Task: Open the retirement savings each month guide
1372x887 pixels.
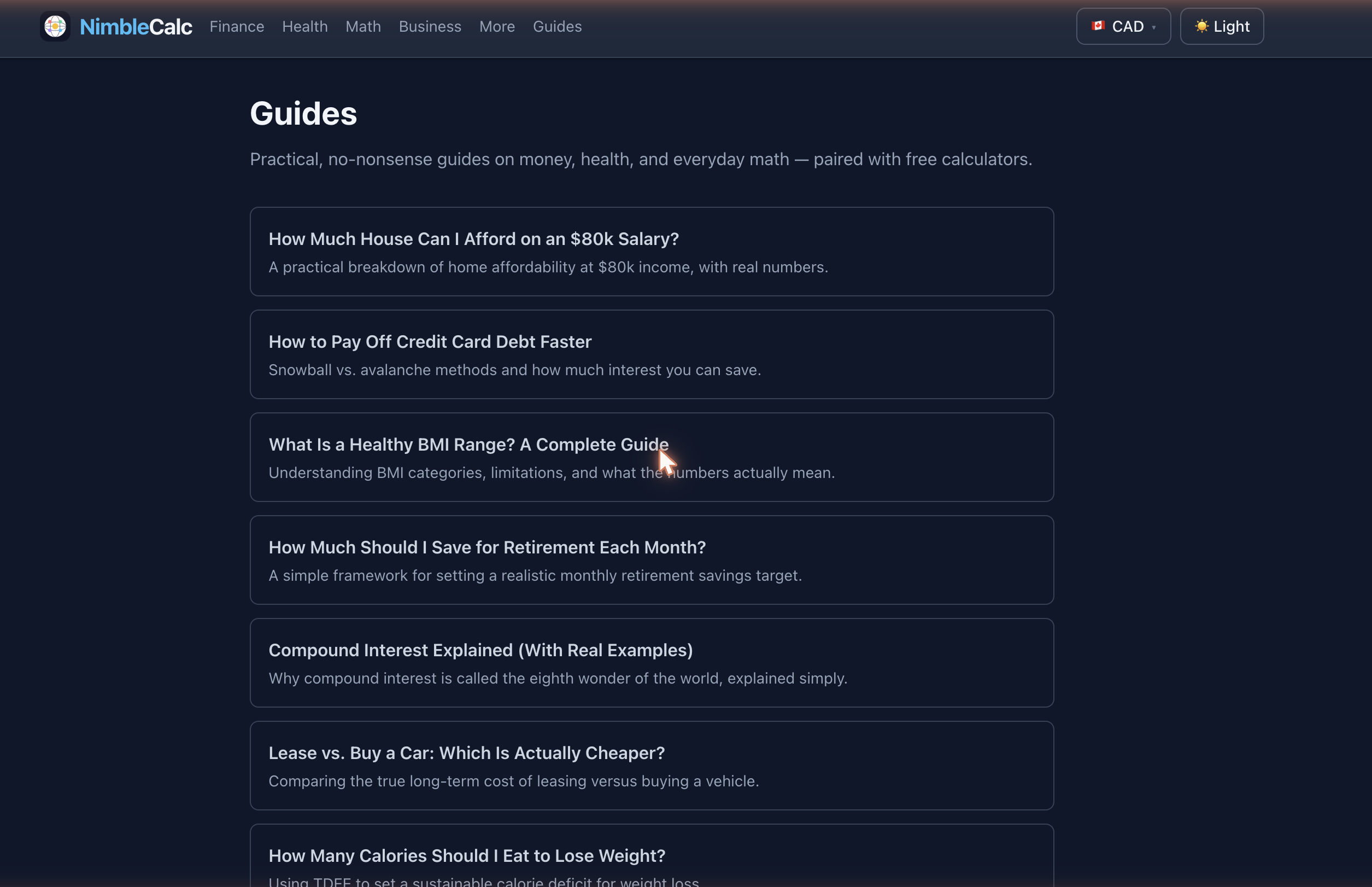Action: pos(652,560)
